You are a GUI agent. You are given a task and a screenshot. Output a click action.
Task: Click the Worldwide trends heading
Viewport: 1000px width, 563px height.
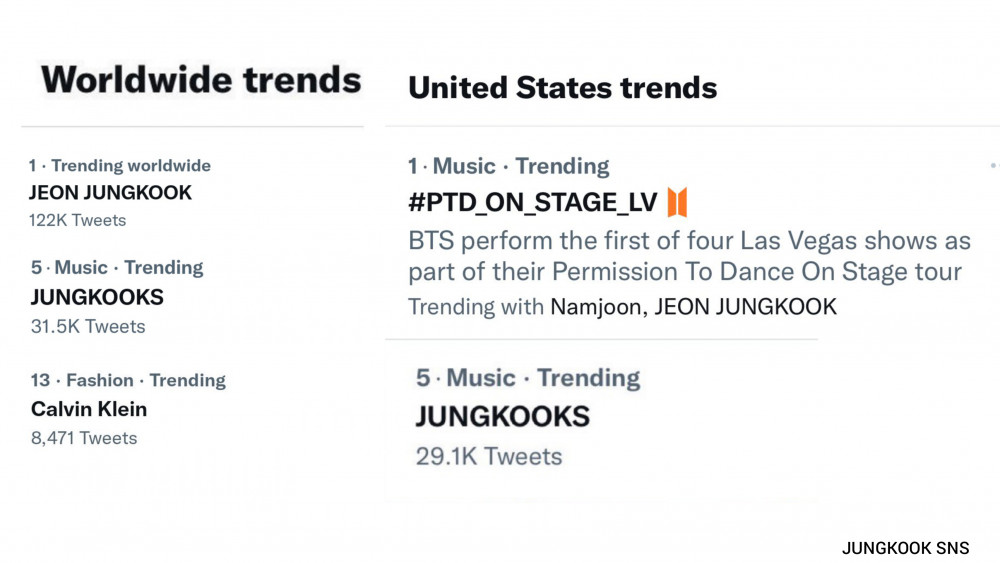[201, 80]
